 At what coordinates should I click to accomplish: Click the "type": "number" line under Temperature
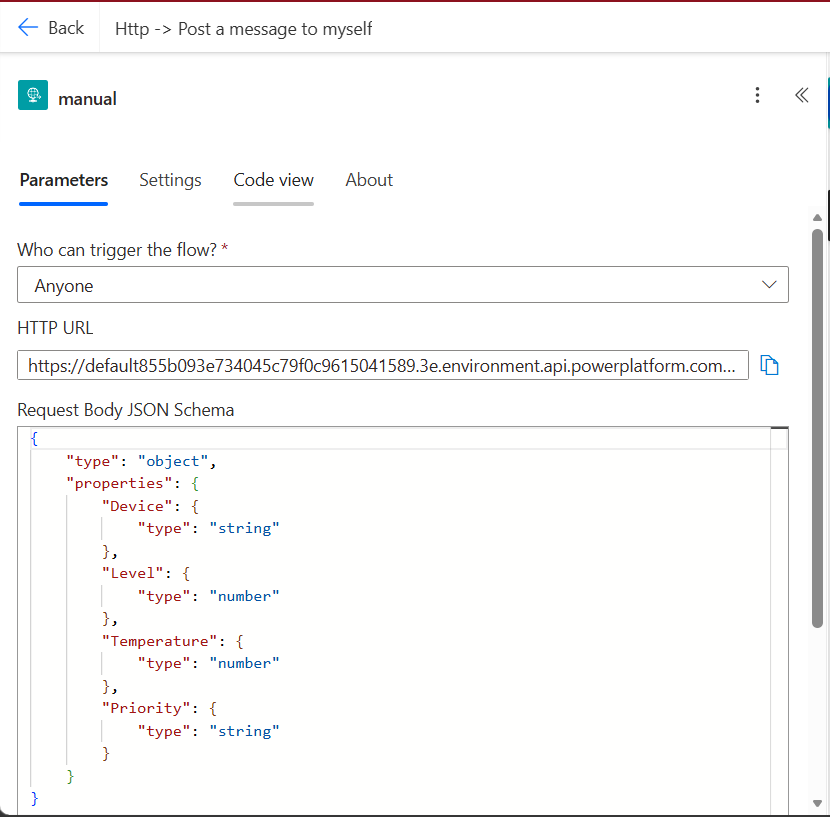coord(209,663)
